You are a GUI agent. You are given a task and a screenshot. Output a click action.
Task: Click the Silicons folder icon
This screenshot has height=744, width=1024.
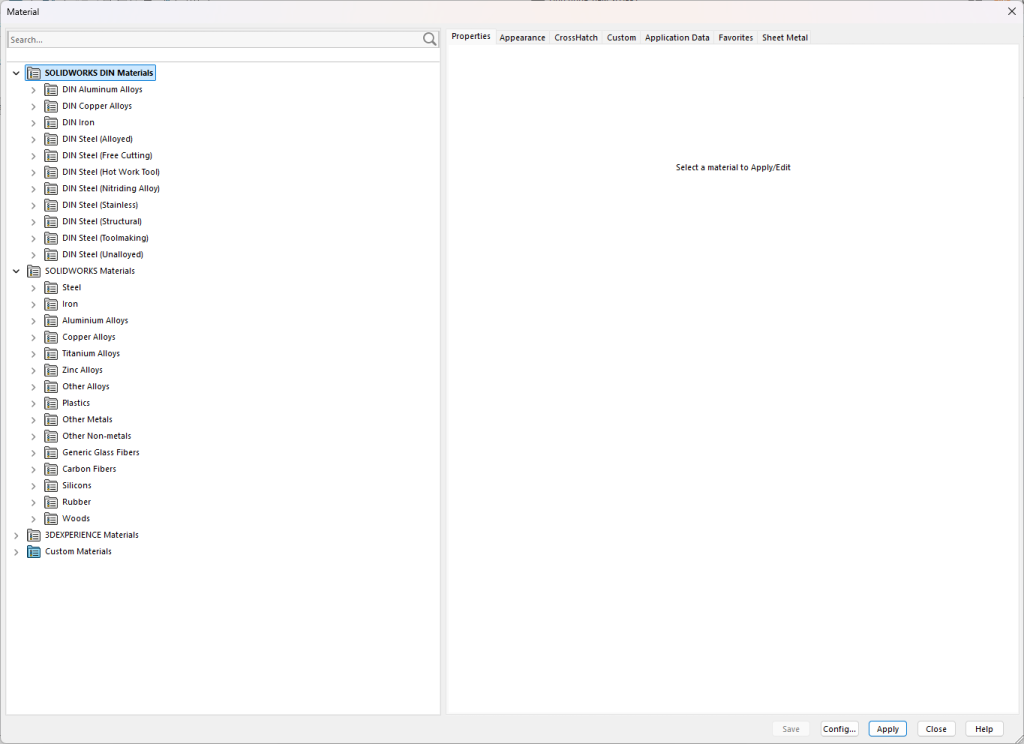click(x=51, y=485)
